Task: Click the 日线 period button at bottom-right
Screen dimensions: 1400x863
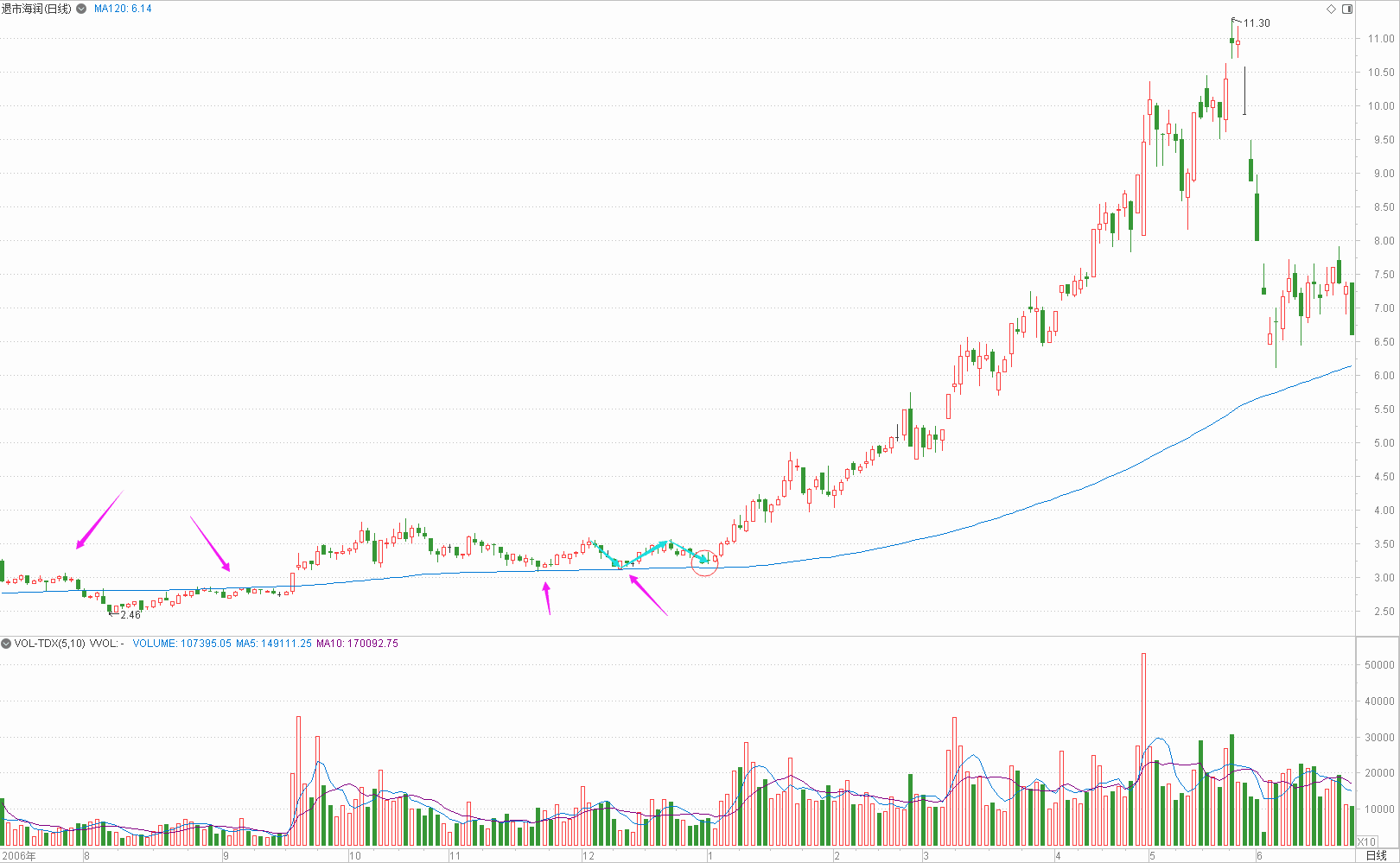Action: tap(1376, 855)
